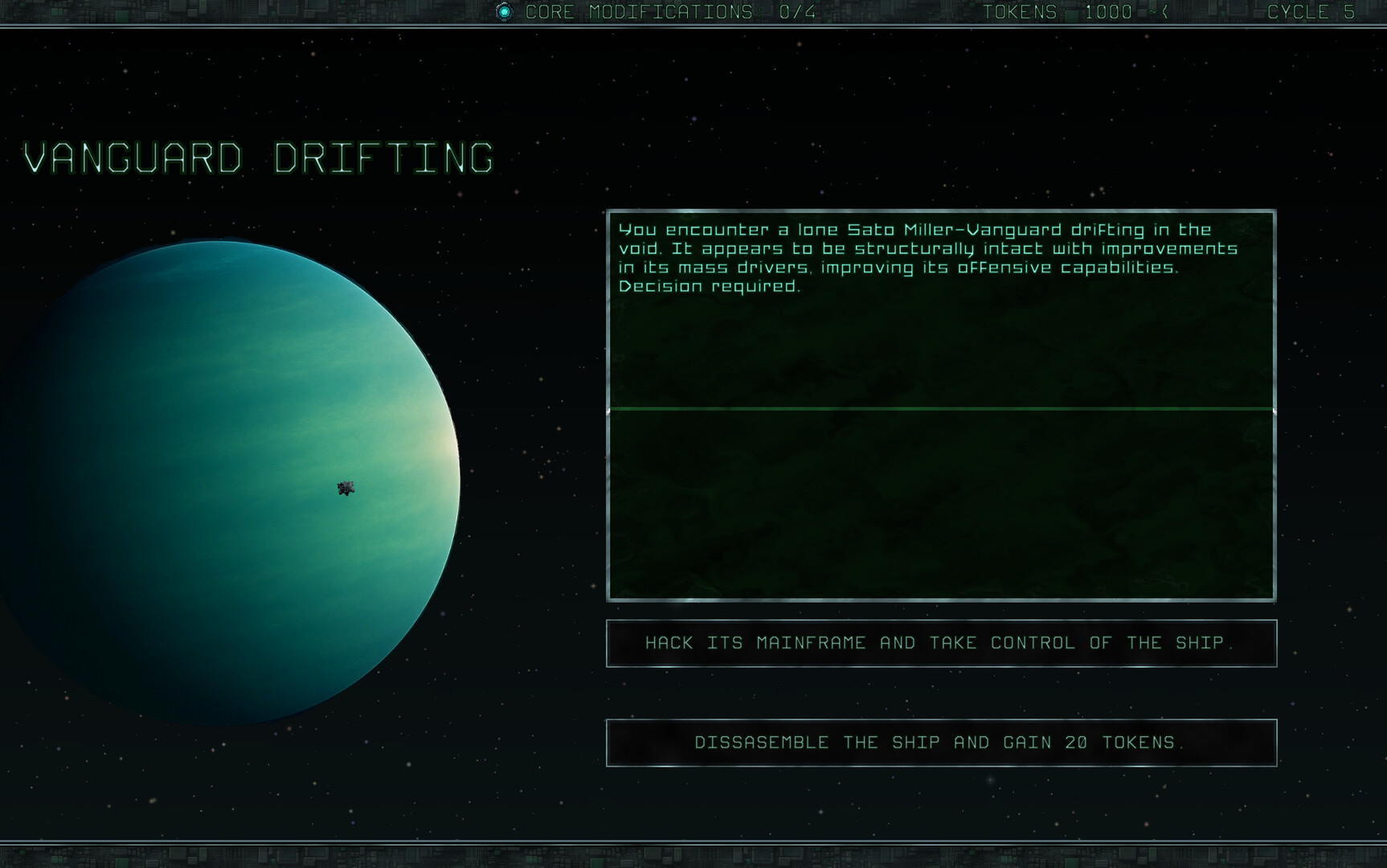Select the VANGUARD DRIFTING title heading

[x=259, y=158]
